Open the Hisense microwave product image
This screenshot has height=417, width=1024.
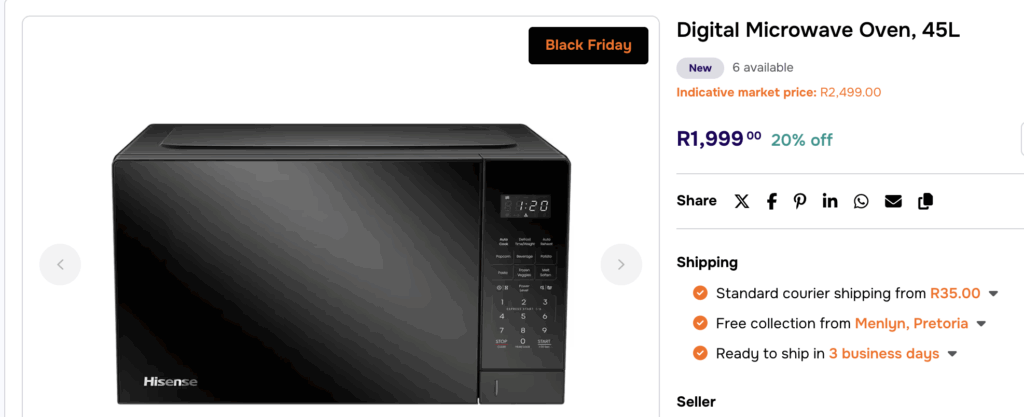[x=340, y=265]
